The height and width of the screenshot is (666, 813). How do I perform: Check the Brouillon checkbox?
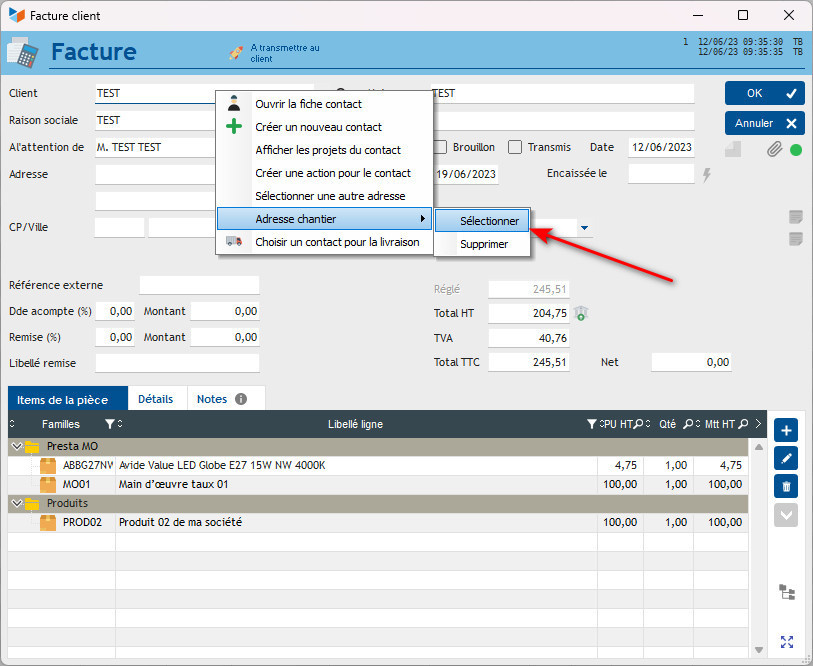441,147
